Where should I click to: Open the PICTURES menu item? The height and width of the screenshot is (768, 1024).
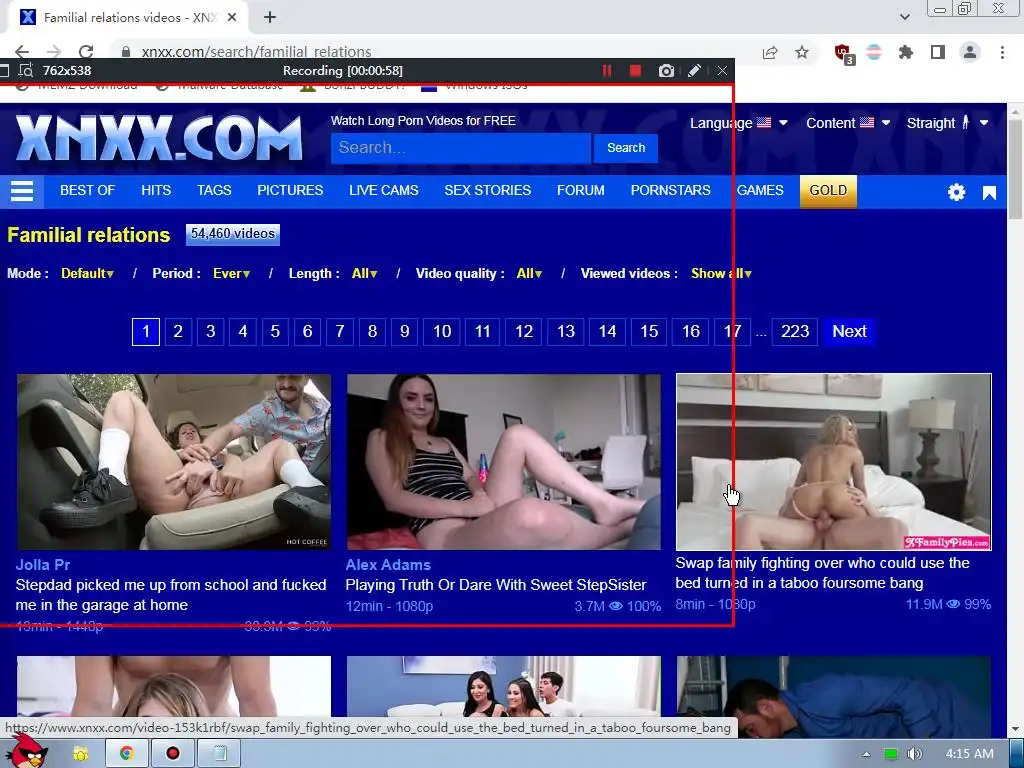tap(290, 190)
